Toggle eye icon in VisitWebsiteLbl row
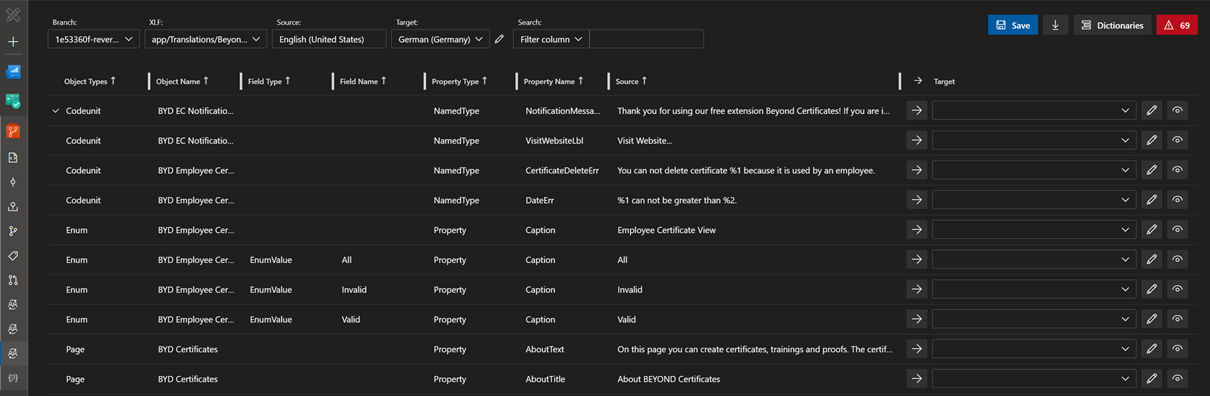 [1178, 141]
